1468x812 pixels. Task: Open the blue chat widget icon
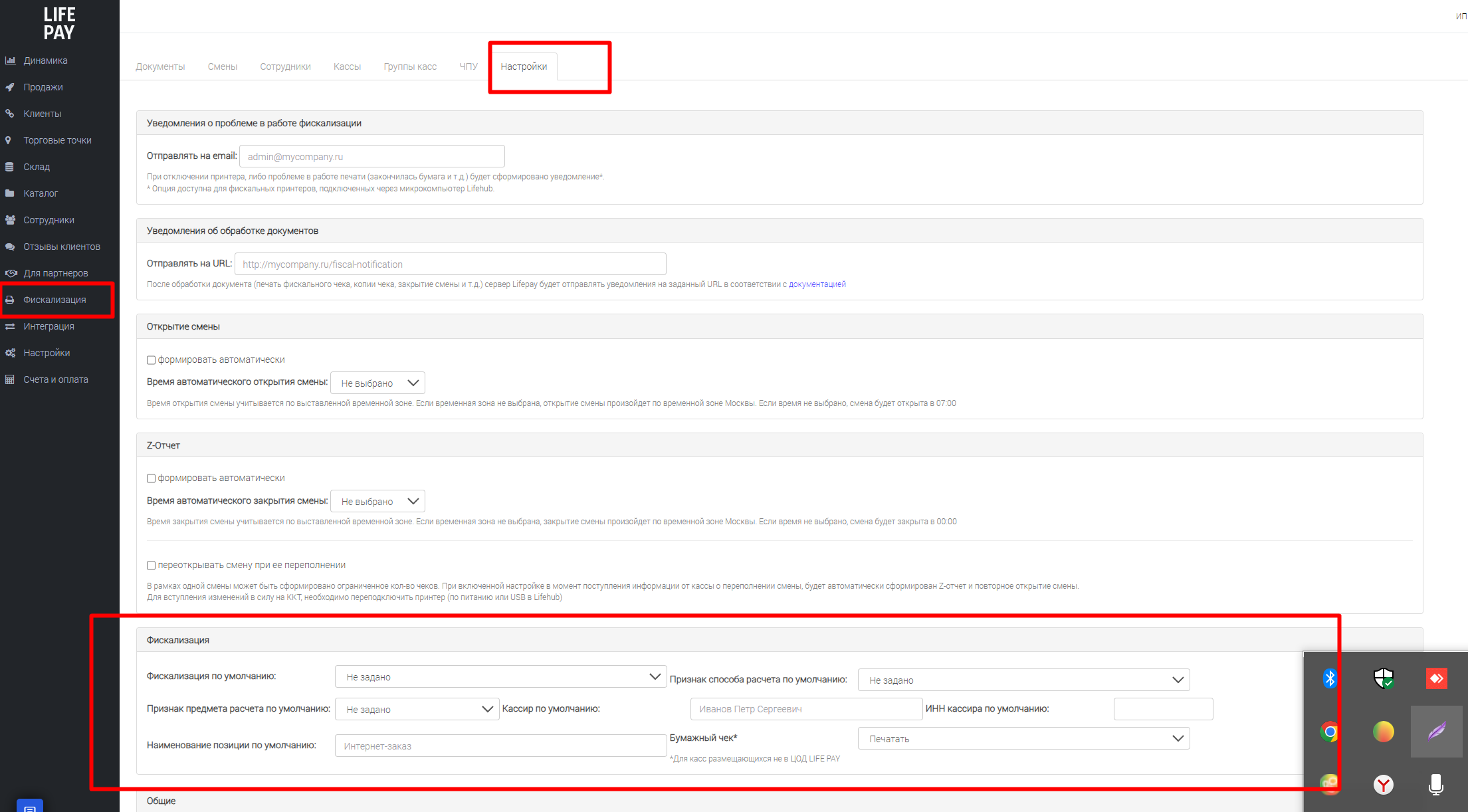[x=30, y=806]
